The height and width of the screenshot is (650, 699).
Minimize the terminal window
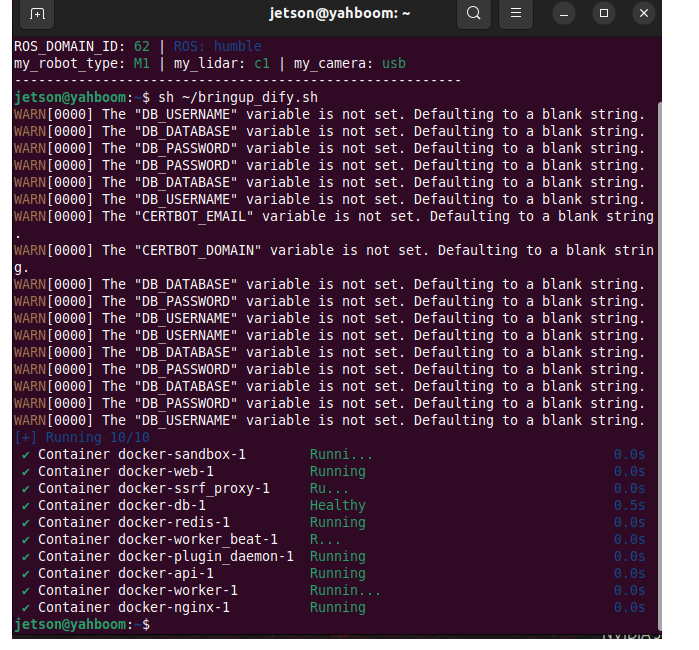[564, 14]
